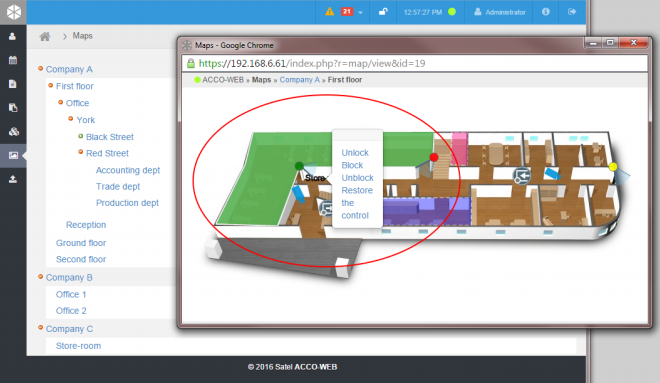Image resolution: width=660 pixels, height=383 pixels.
Task: Open the Accounting dept map link
Action: [x=128, y=170]
